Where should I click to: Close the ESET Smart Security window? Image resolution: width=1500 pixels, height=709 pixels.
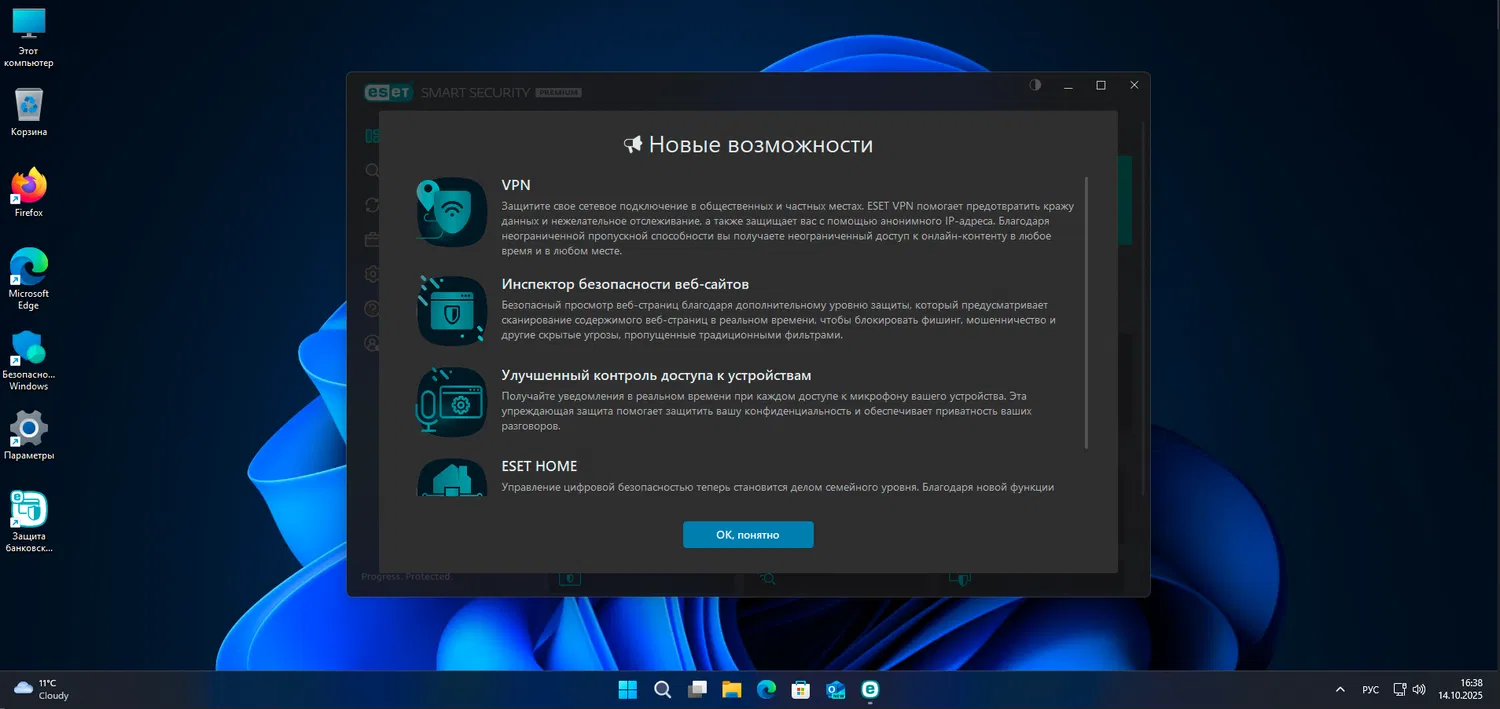pyautogui.click(x=1134, y=85)
